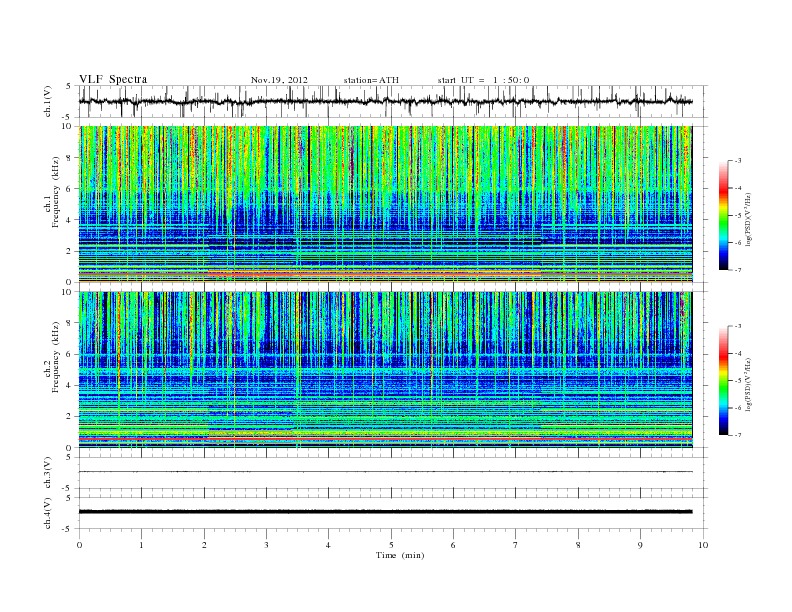
Task: Click the ch.1 spectrogram color scale bar
Action: pyautogui.click(x=724, y=216)
